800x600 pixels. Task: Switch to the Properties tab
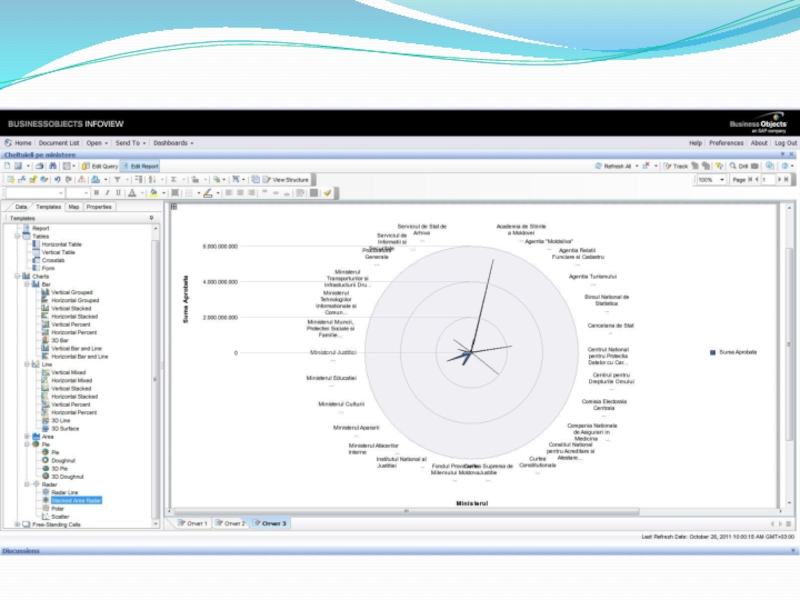(x=99, y=207)
